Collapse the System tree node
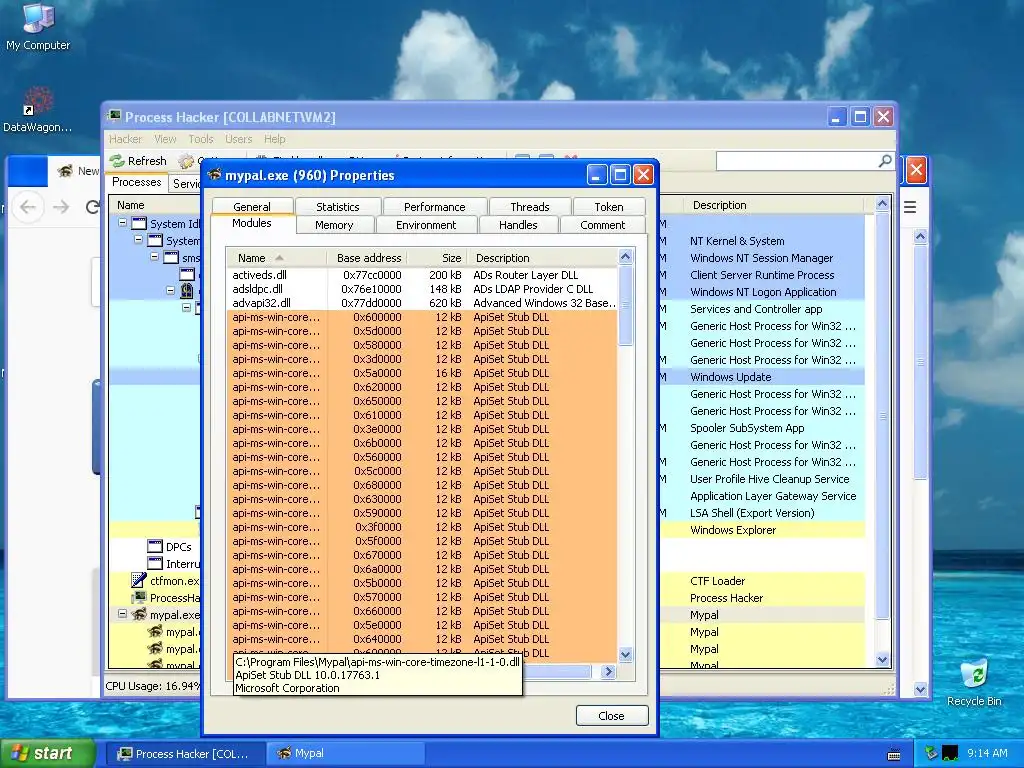 point(138,240)
